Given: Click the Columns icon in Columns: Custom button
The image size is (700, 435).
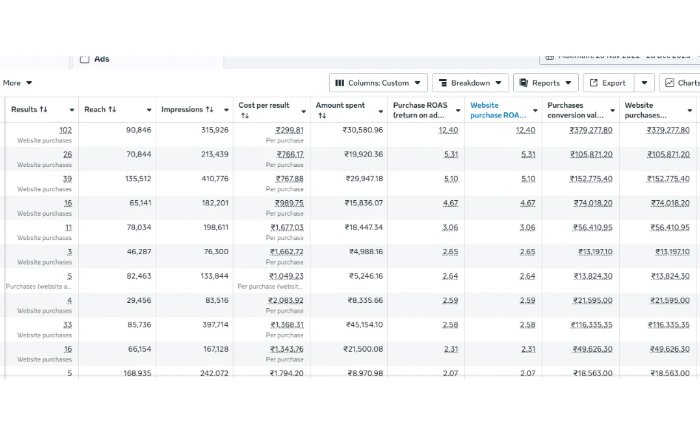Looking at the screenshot, I should [340, 83].
